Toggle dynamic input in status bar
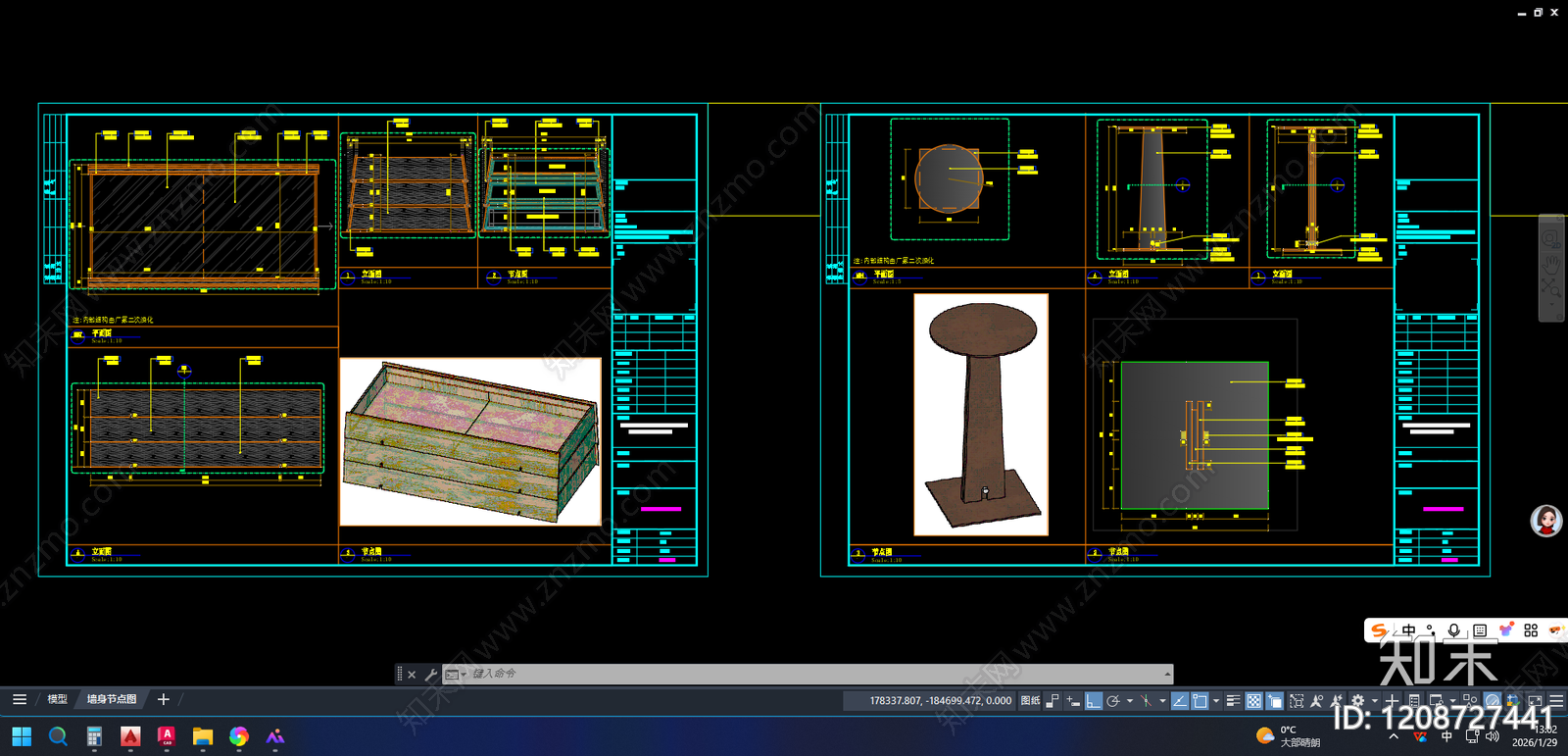Screen dimensions: 1568x756 1073,700
